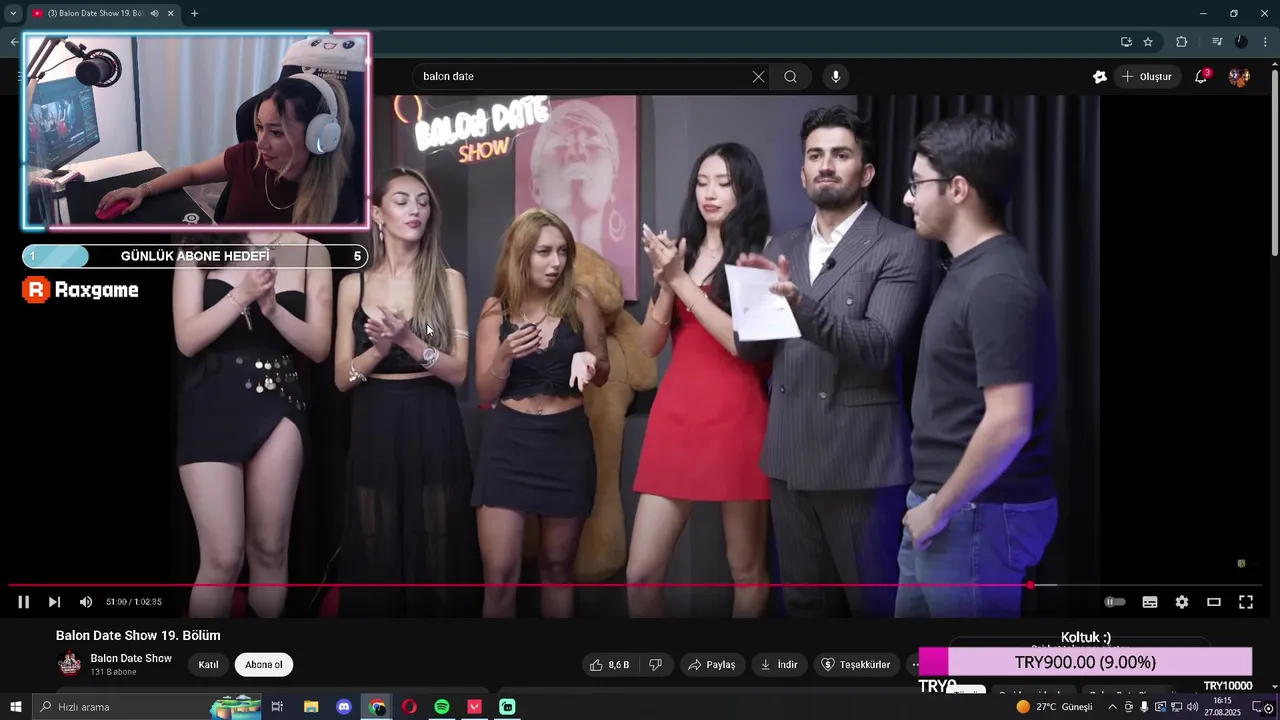The width and height of the screenshot is (1280, 720).
Task: Enter fullscreen mode in player
Action: pyautogui.click(x=1246, y=602)
